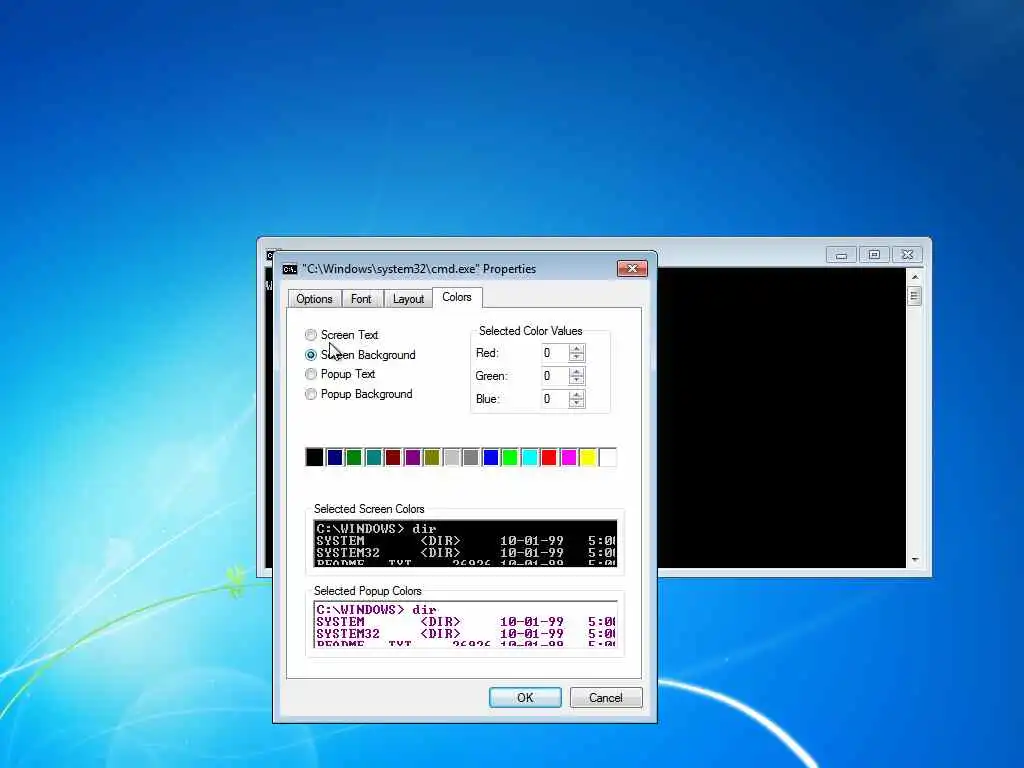Click the Blue value input field
Image resolution: width=1024 pixels, height=768 pixels.
pos(555,399)
